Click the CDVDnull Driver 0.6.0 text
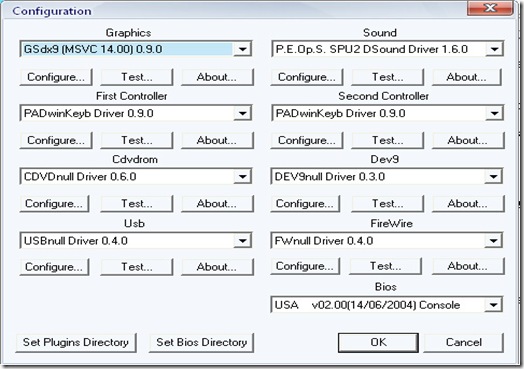This screenshot has width=524, height=369. [x=80, y=176]
